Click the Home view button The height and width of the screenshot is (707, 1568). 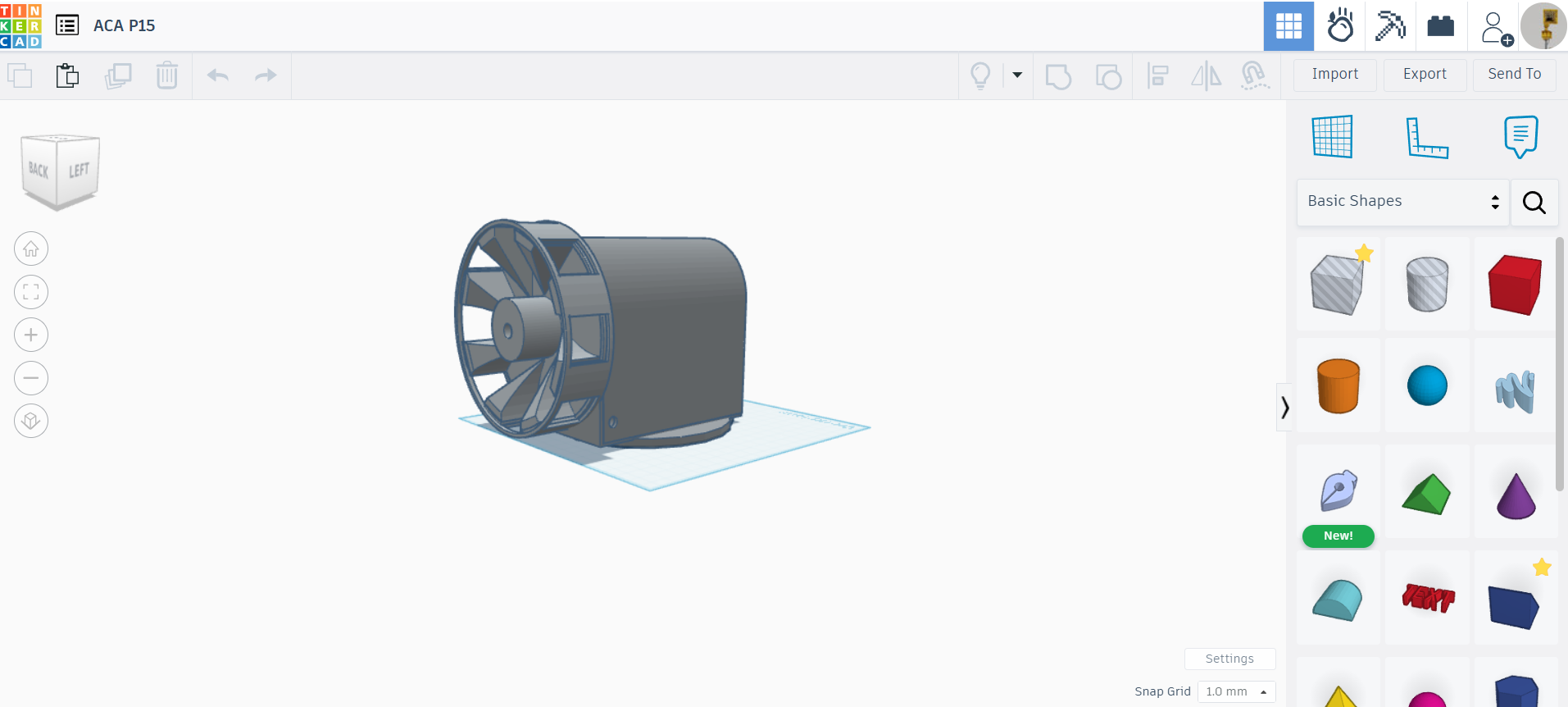[31, 249]
